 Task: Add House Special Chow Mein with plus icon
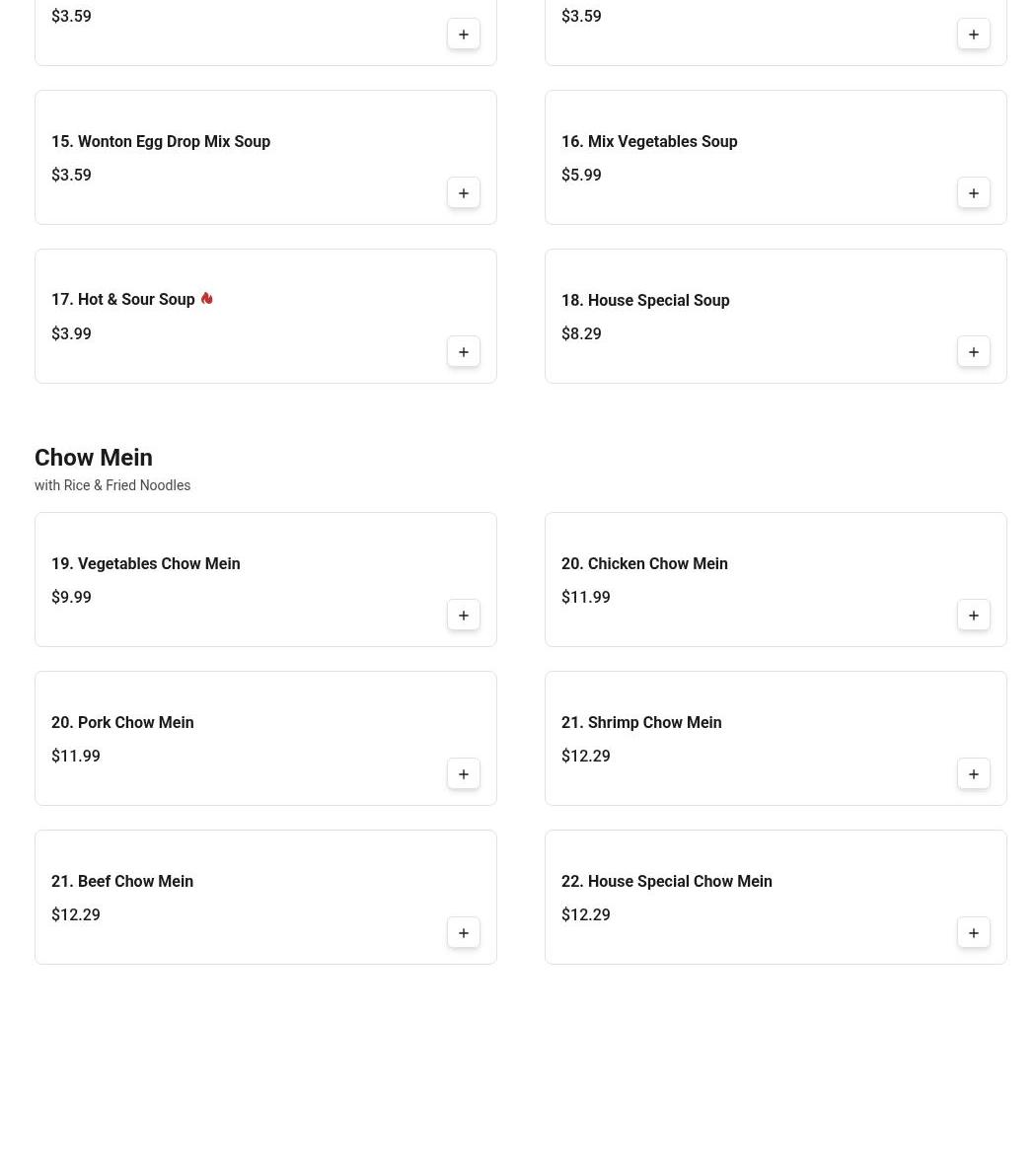974,933
